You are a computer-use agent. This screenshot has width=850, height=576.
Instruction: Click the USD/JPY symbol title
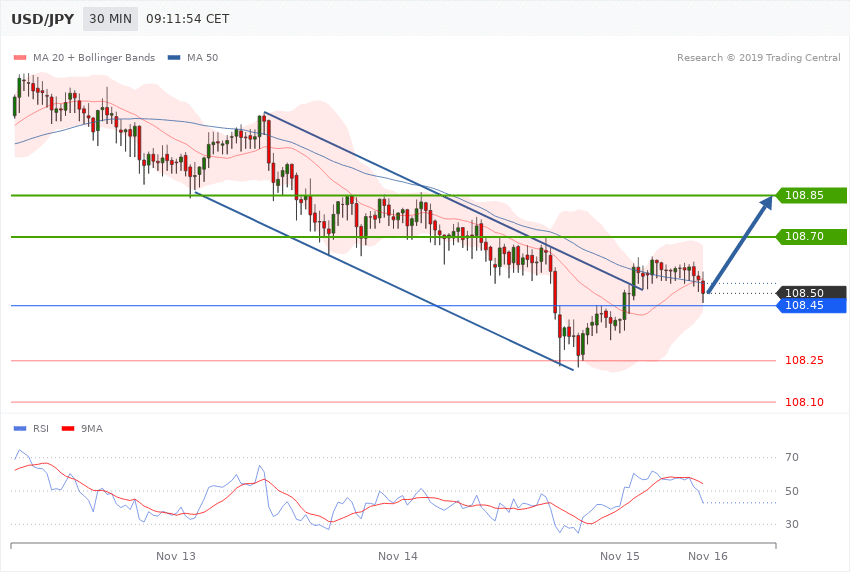[x=42, y=19]
